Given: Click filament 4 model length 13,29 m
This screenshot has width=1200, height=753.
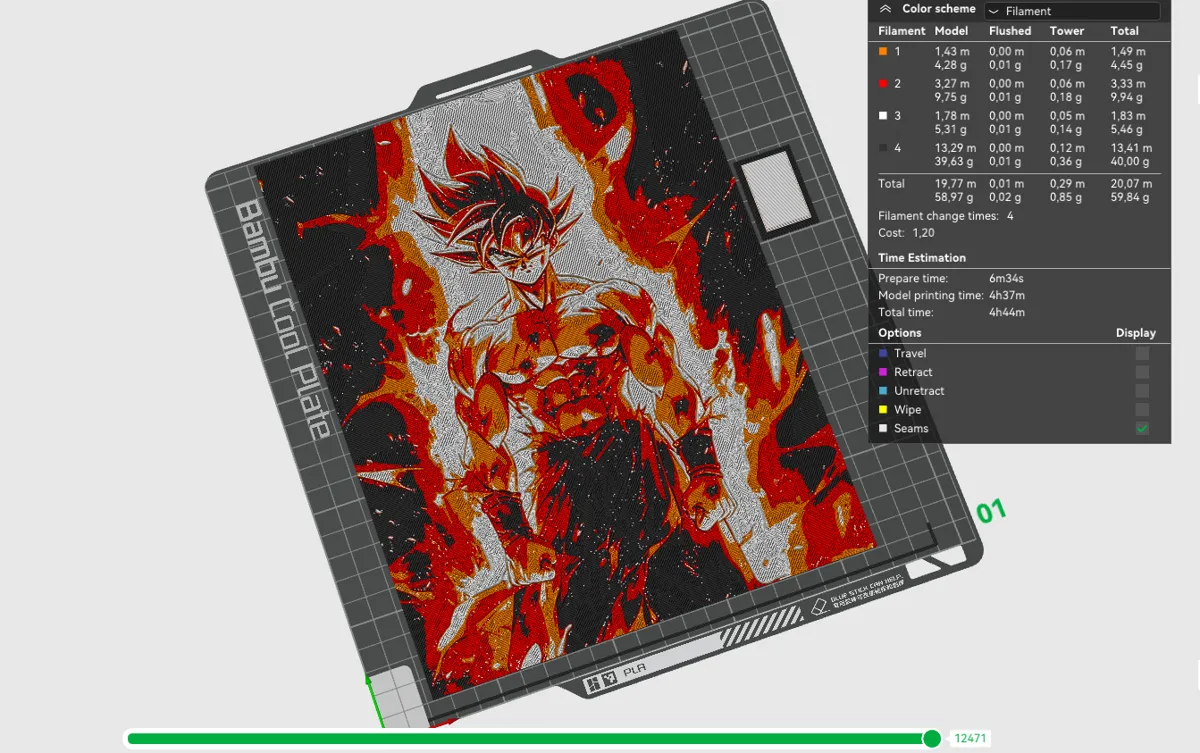Looking at the screenshot, I should pyautogui.click(x=955, y=149).
